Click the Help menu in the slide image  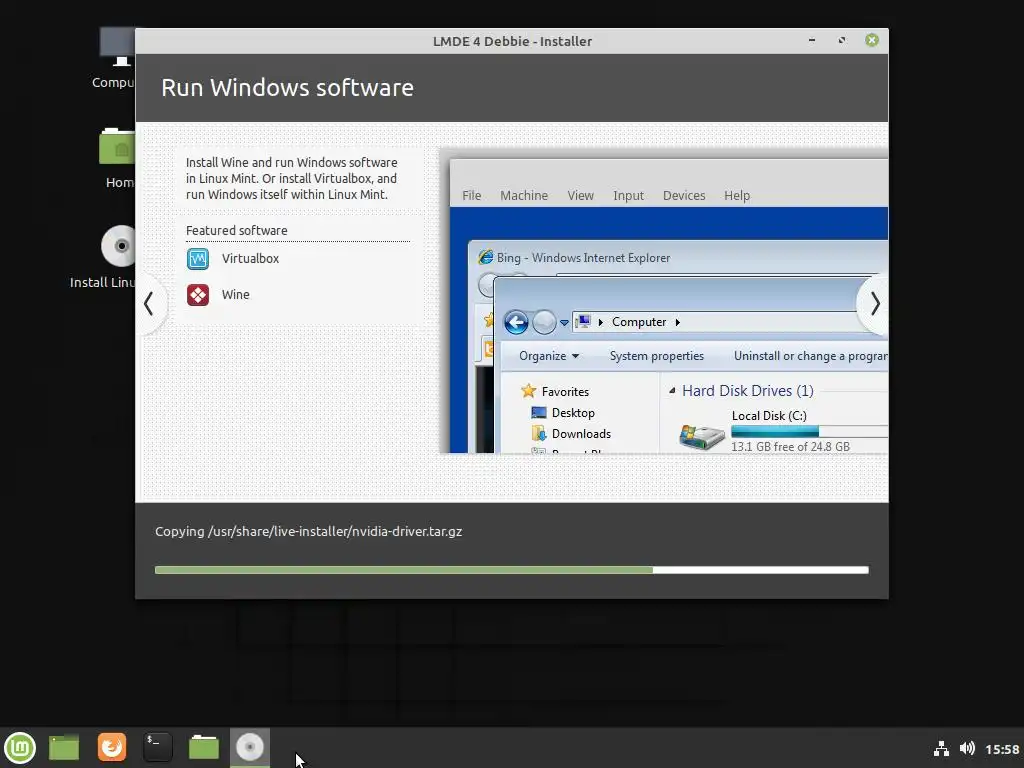point(737,195)
